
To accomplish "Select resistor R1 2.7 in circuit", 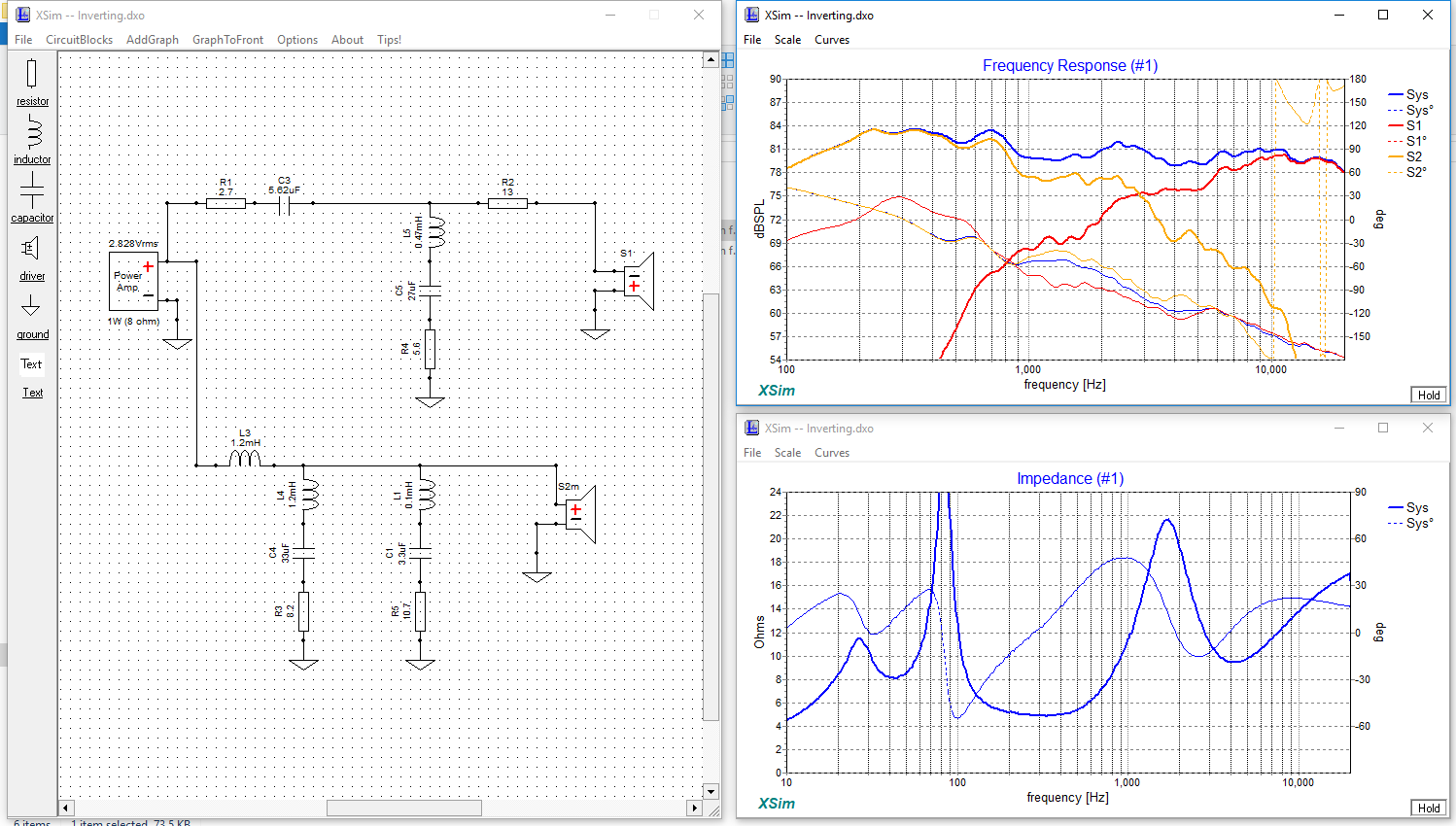I will coord(225,203).
